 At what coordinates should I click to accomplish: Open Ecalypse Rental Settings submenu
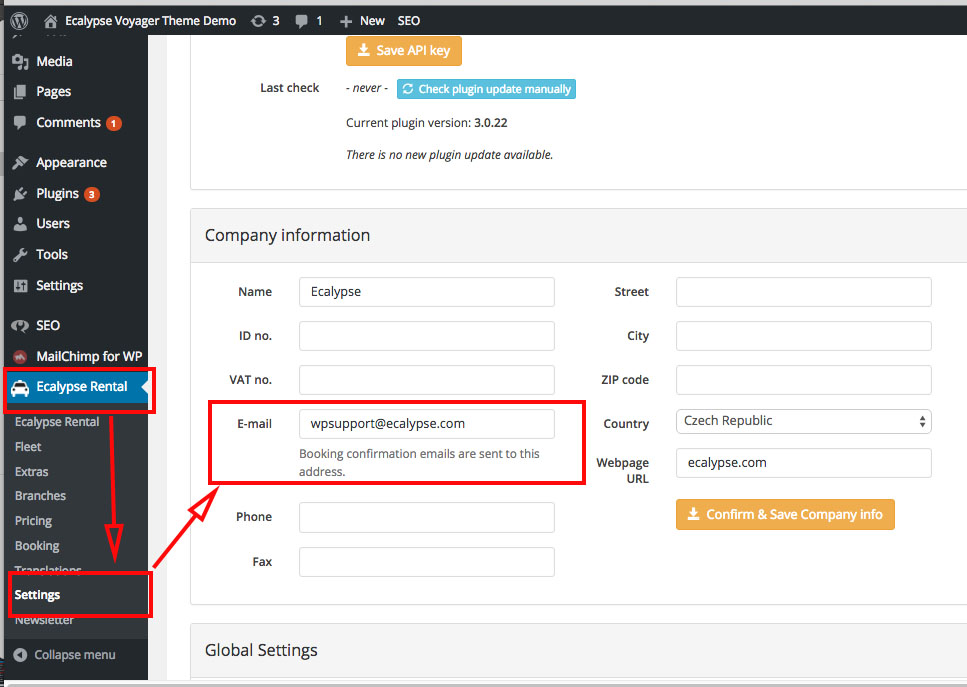(37, 595)
